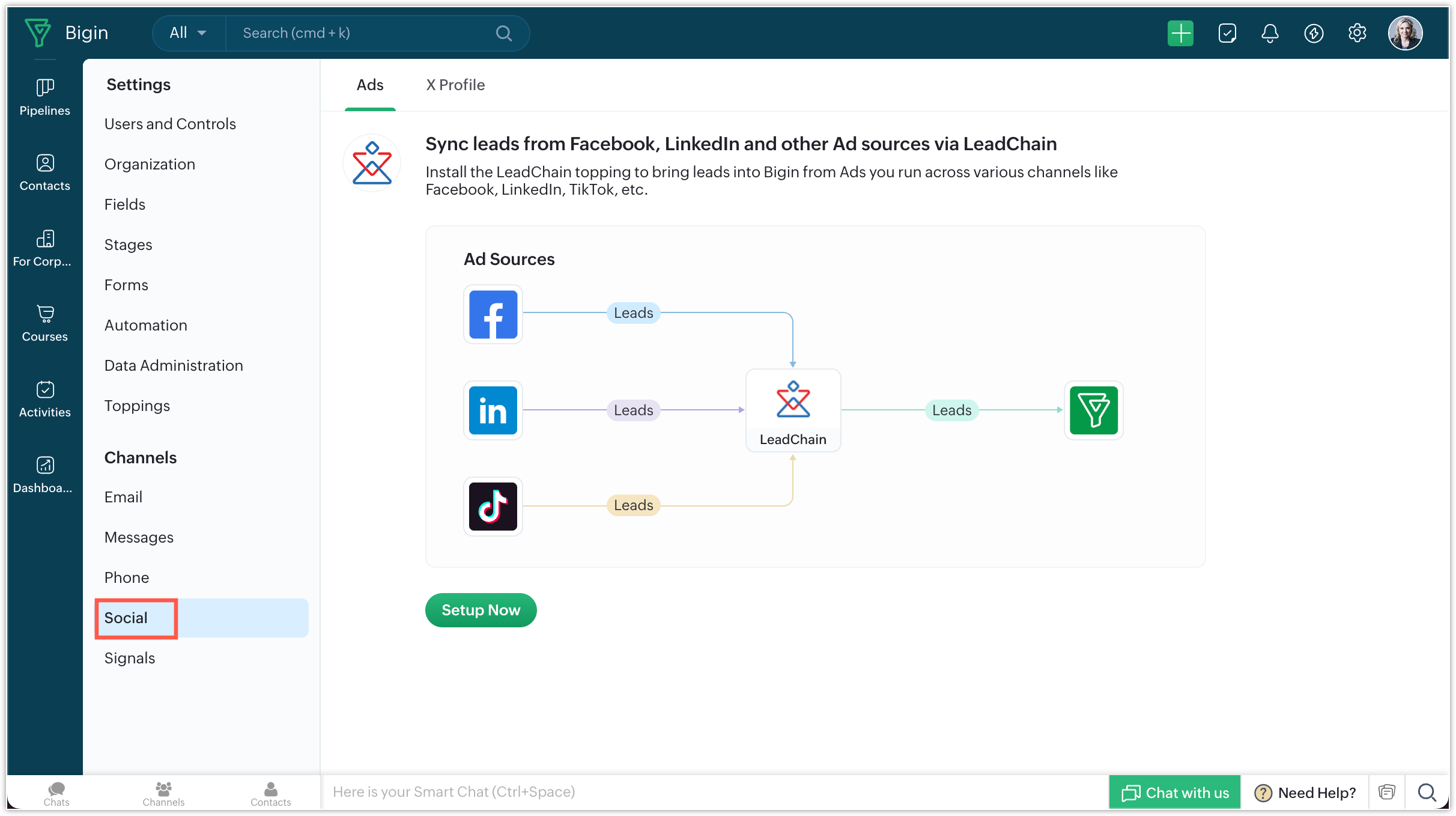The width and height of the screenshot is (1456, 816).
Task: Click the LeadChain node in diagram
Action: [792, 410]
